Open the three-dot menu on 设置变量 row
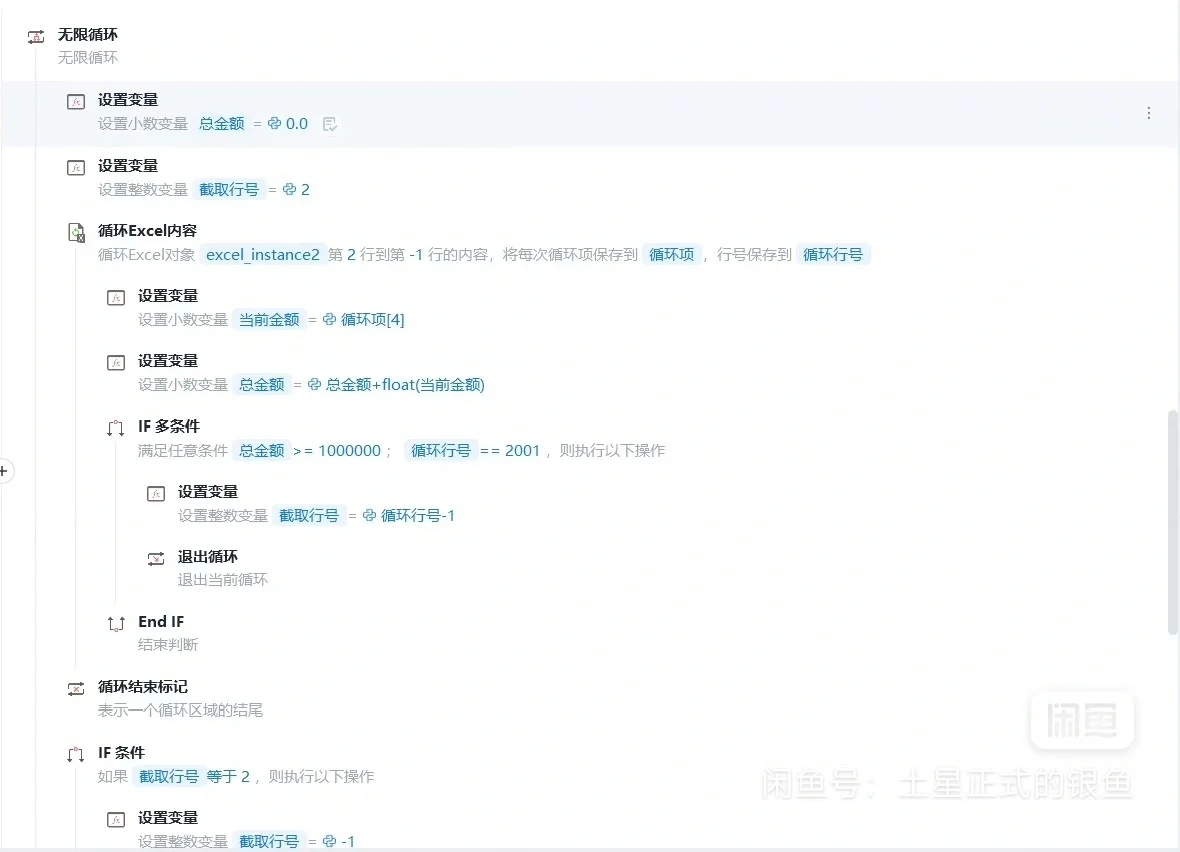Image resolution: width=1180 pixels, height=852 pixels. 1148,113
